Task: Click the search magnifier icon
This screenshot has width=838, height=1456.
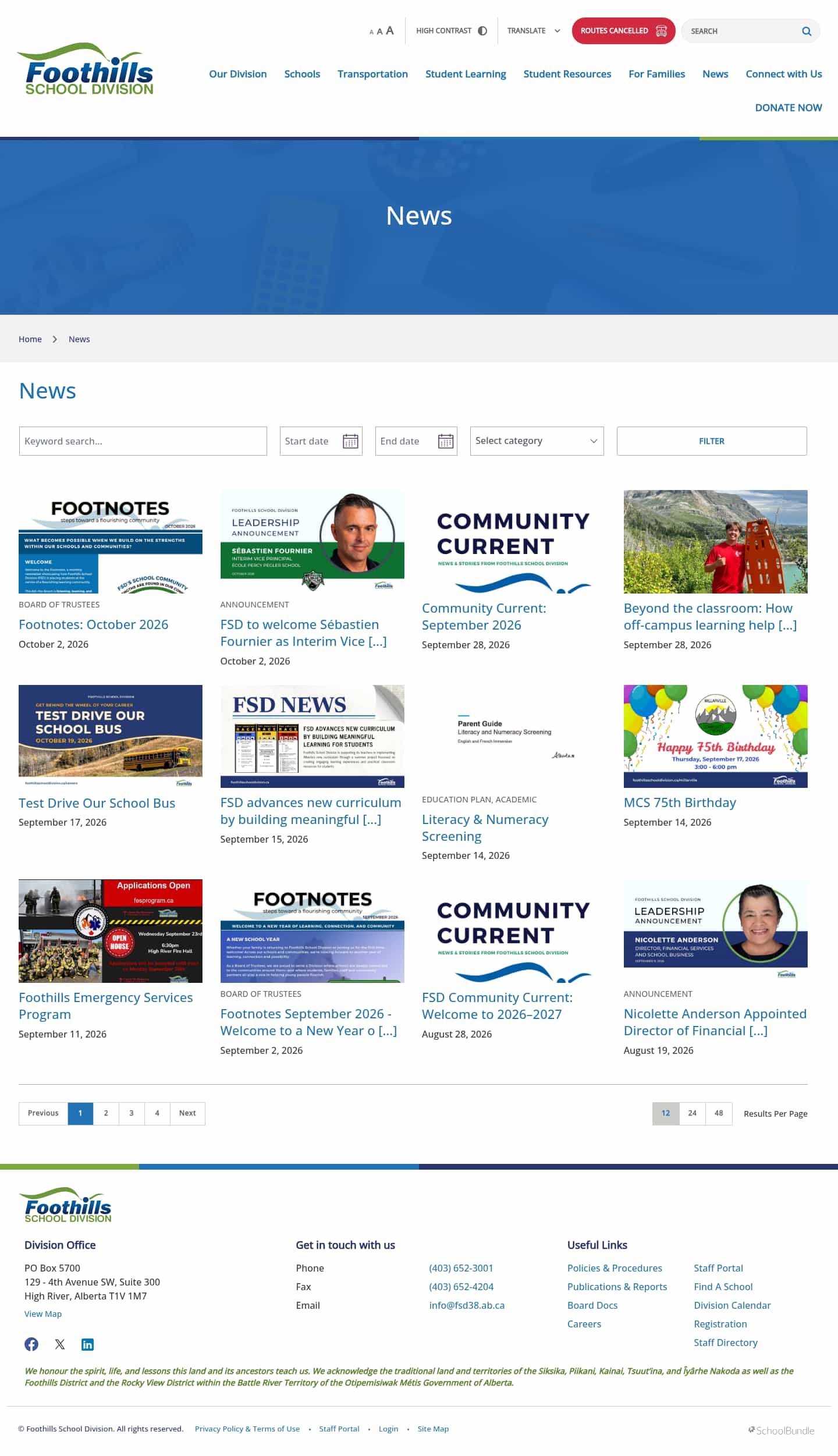Action: tap(807, 31)
